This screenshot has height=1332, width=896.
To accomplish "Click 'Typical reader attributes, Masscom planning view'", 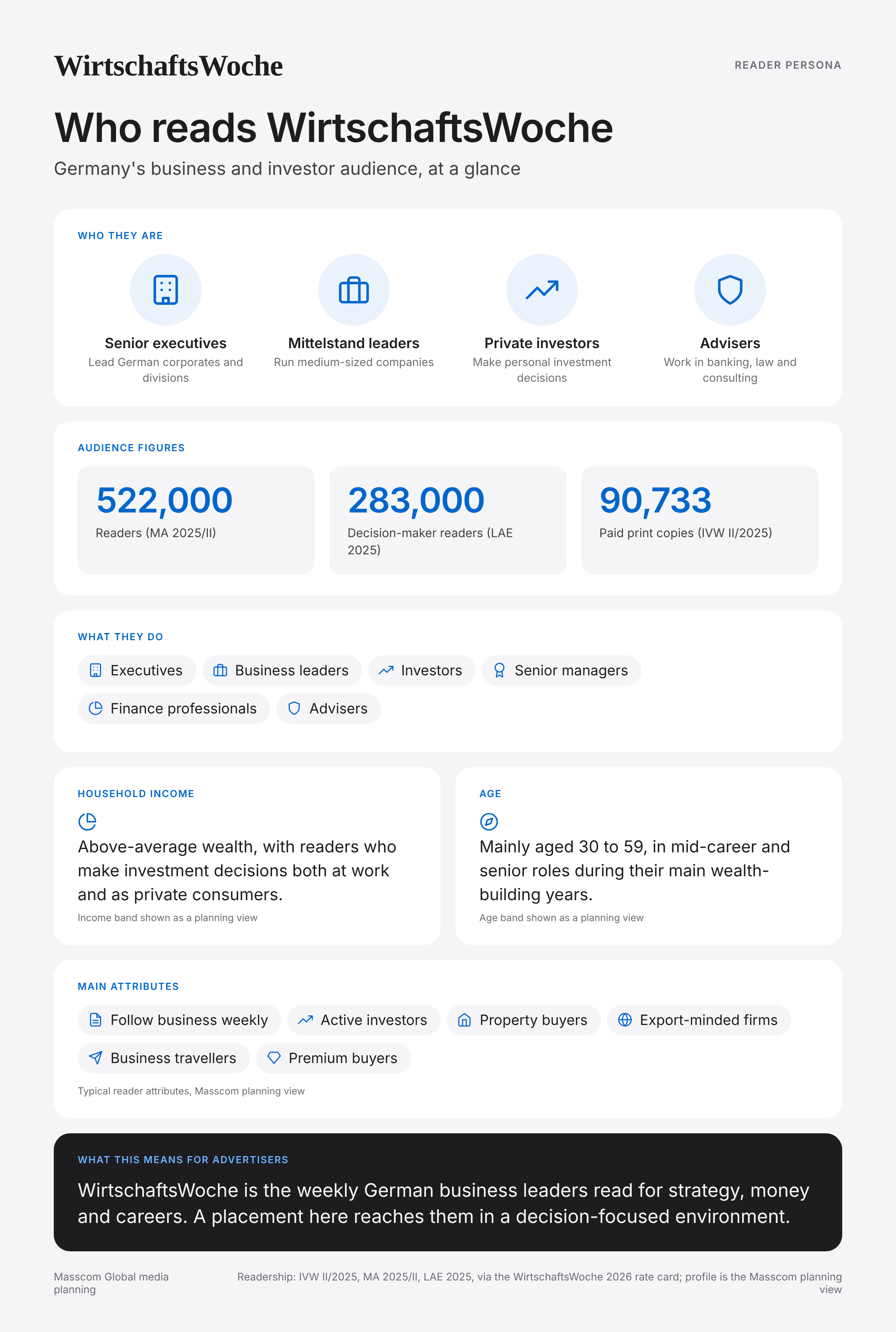I will pyautogui.click(x=191, y=1091).
